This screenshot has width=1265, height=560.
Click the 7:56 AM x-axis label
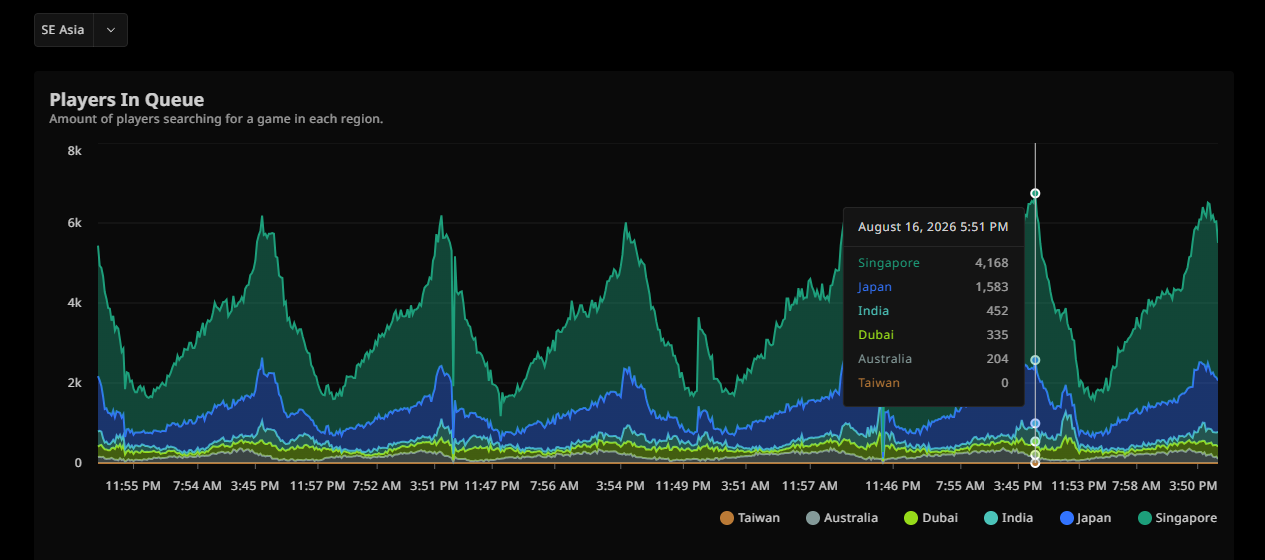pos(554,486)
